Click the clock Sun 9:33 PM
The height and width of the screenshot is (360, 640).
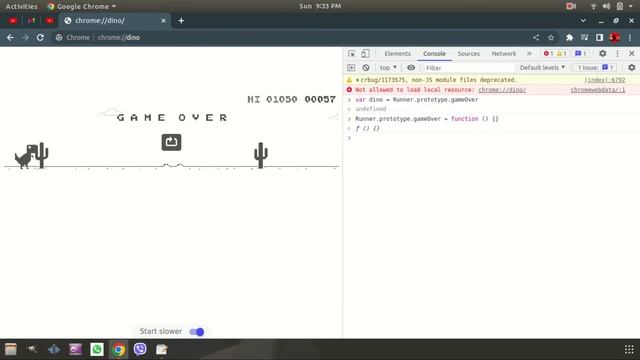[320, 6]
